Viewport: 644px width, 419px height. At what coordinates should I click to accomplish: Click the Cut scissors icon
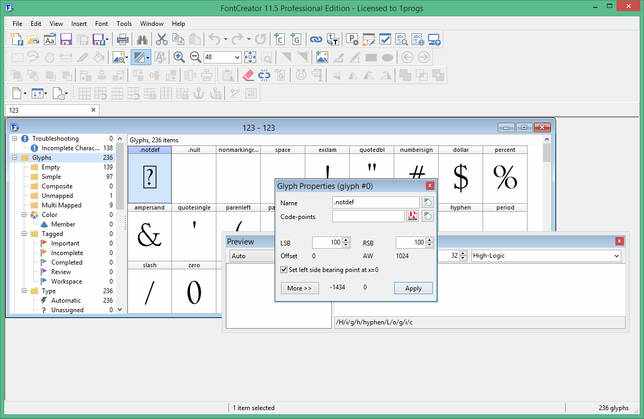(x=161, y=40)
